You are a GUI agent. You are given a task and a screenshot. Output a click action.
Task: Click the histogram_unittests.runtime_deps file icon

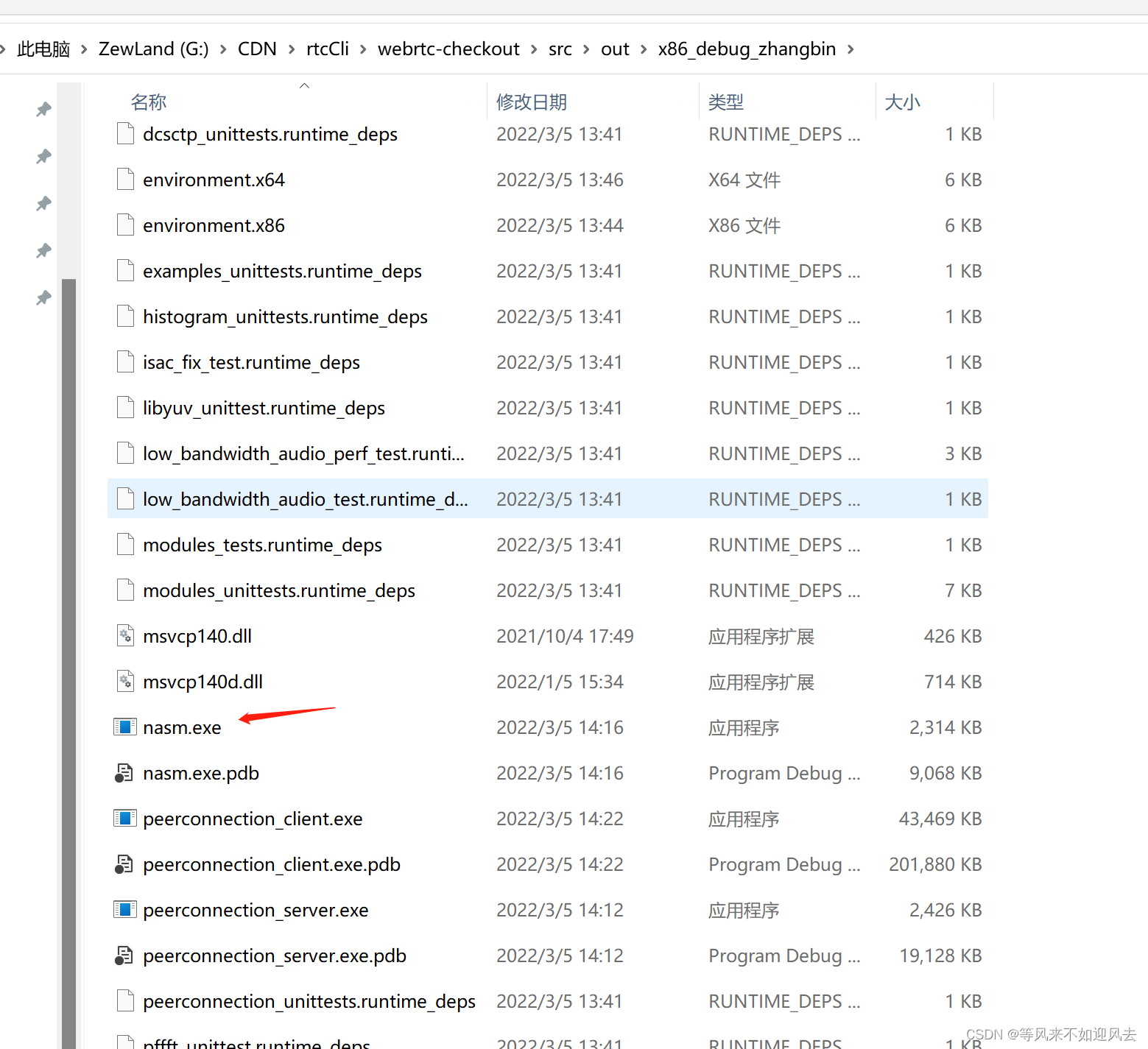point(125,317)
